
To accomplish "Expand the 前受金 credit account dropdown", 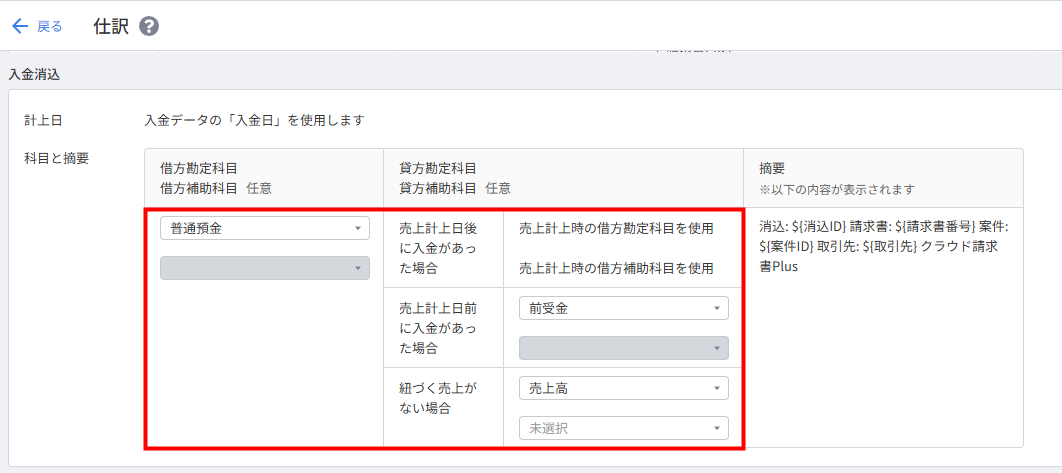I will pos(624,308).
